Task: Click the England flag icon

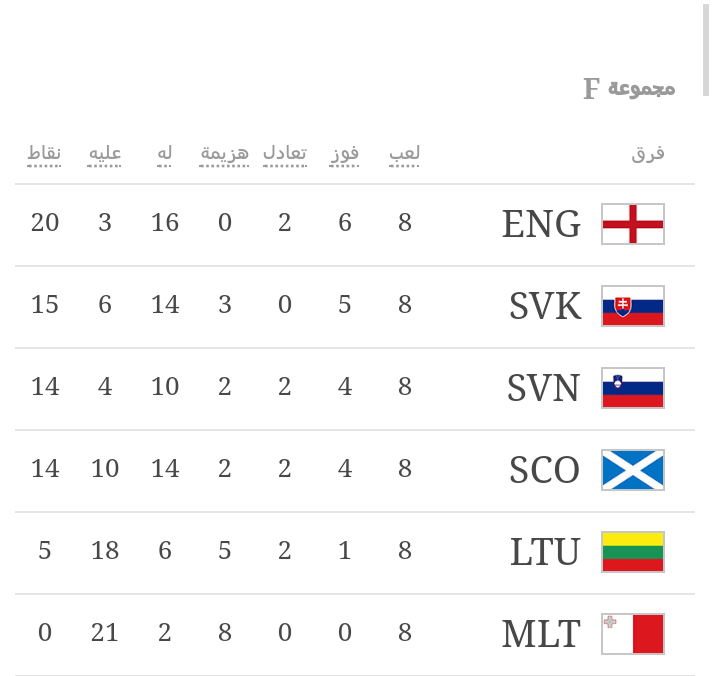Action: pyautogui.click(x=632, y=224)
